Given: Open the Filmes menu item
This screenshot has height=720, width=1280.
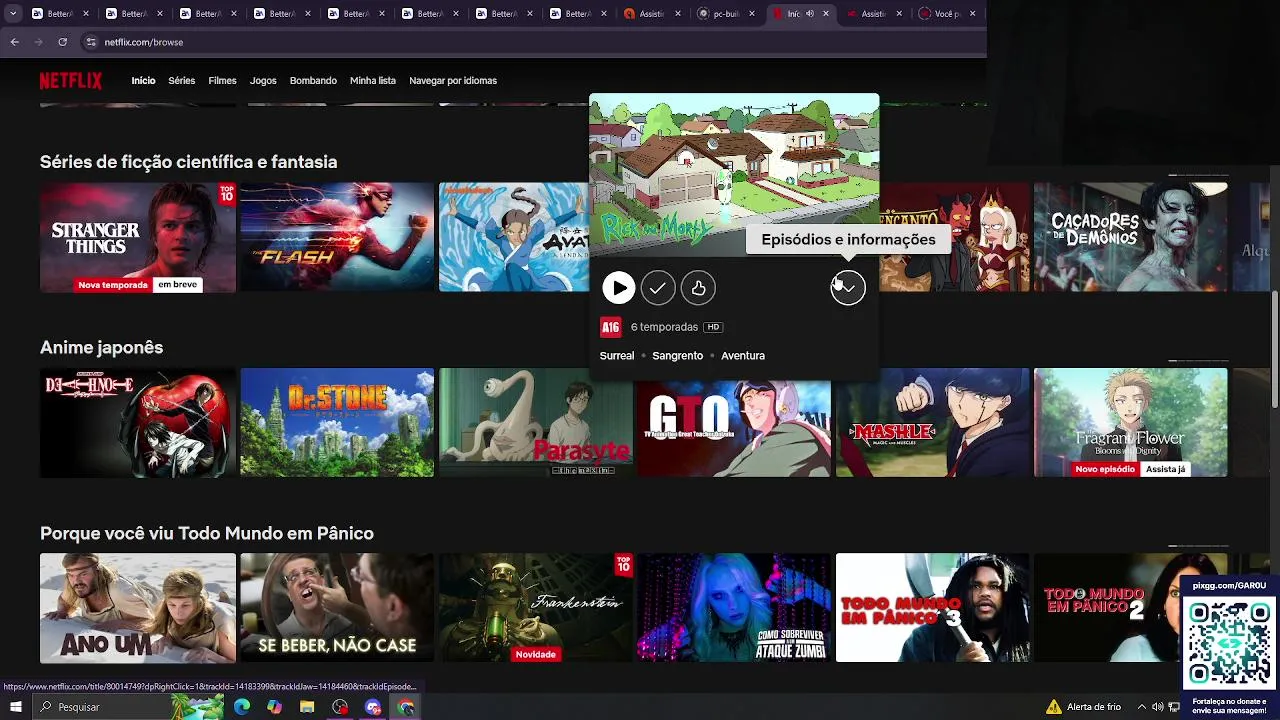Looking at the screenshot, I should pos(222,81).
